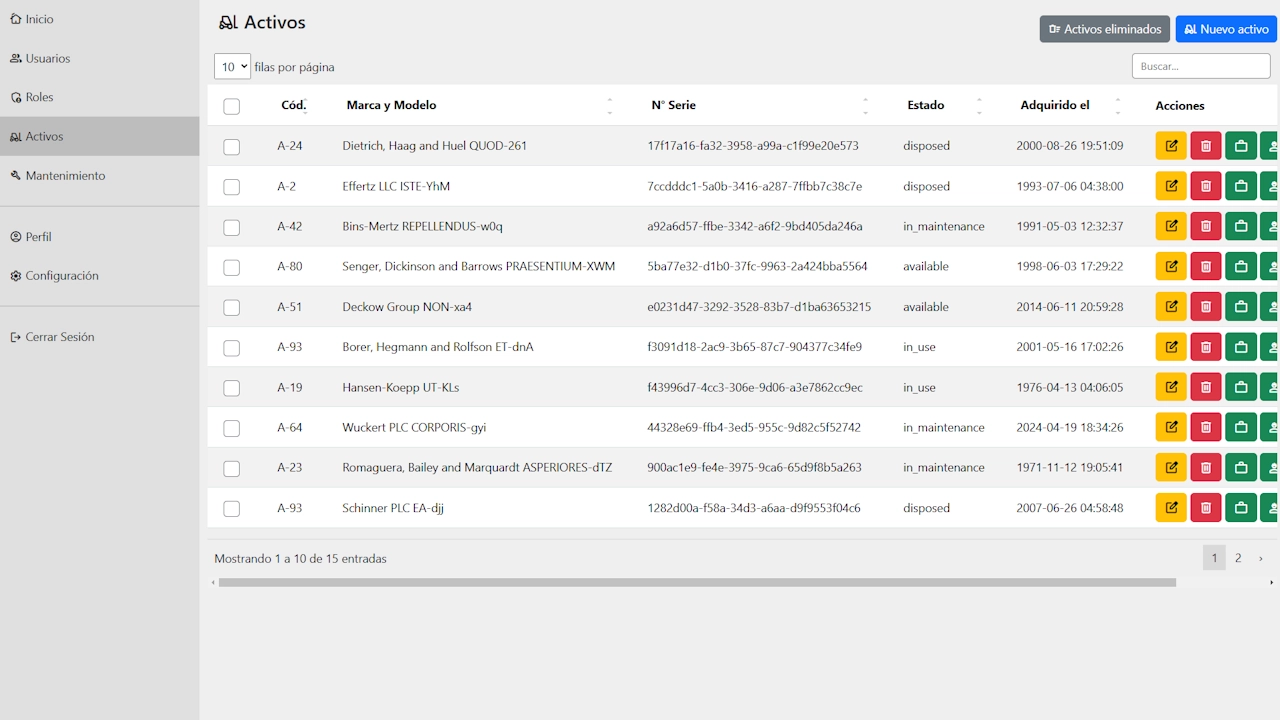Click the yellow edit icon for asset A-24
Screen dimensions: 1280x720
pyautogui.click(x=1170, y=146)
